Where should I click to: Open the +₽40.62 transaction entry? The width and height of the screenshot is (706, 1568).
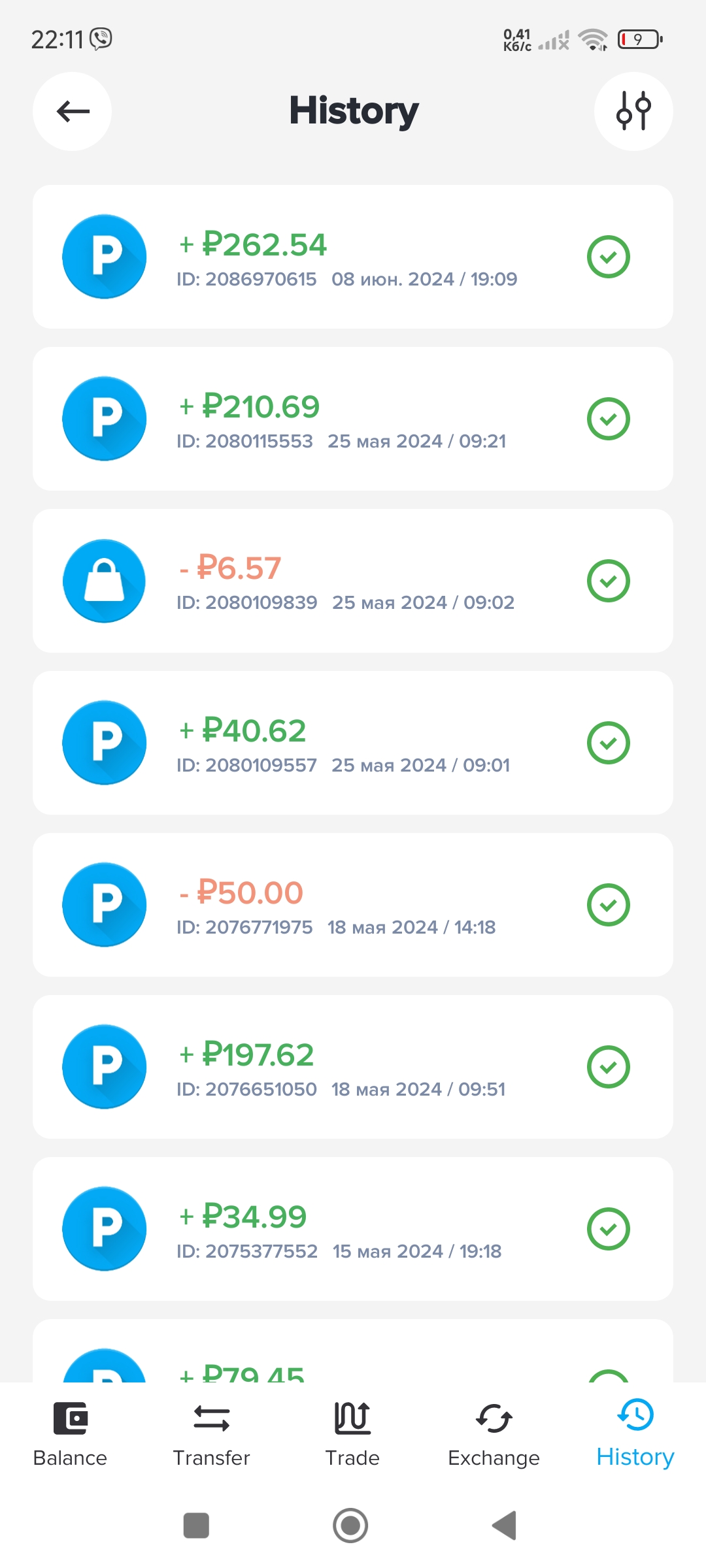[353, 743]
